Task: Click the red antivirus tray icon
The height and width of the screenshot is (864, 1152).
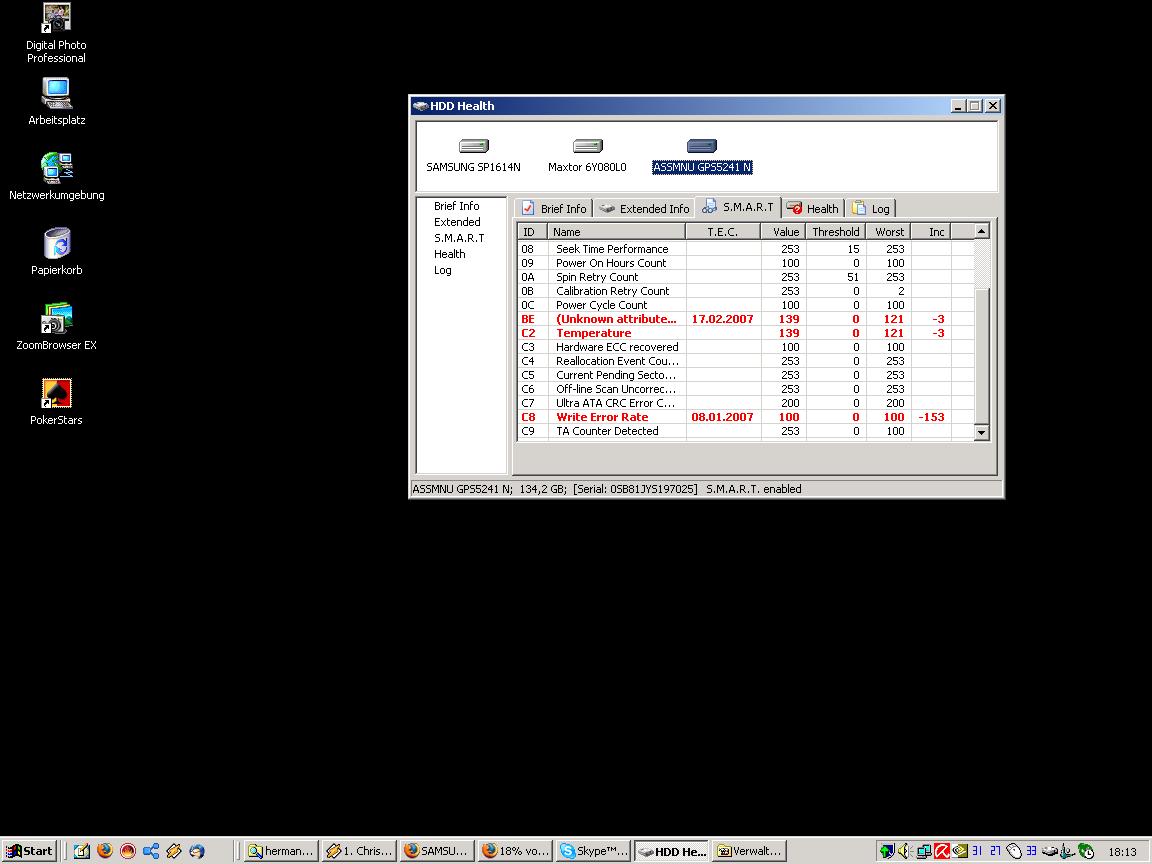Action: [x=941, y=851]
